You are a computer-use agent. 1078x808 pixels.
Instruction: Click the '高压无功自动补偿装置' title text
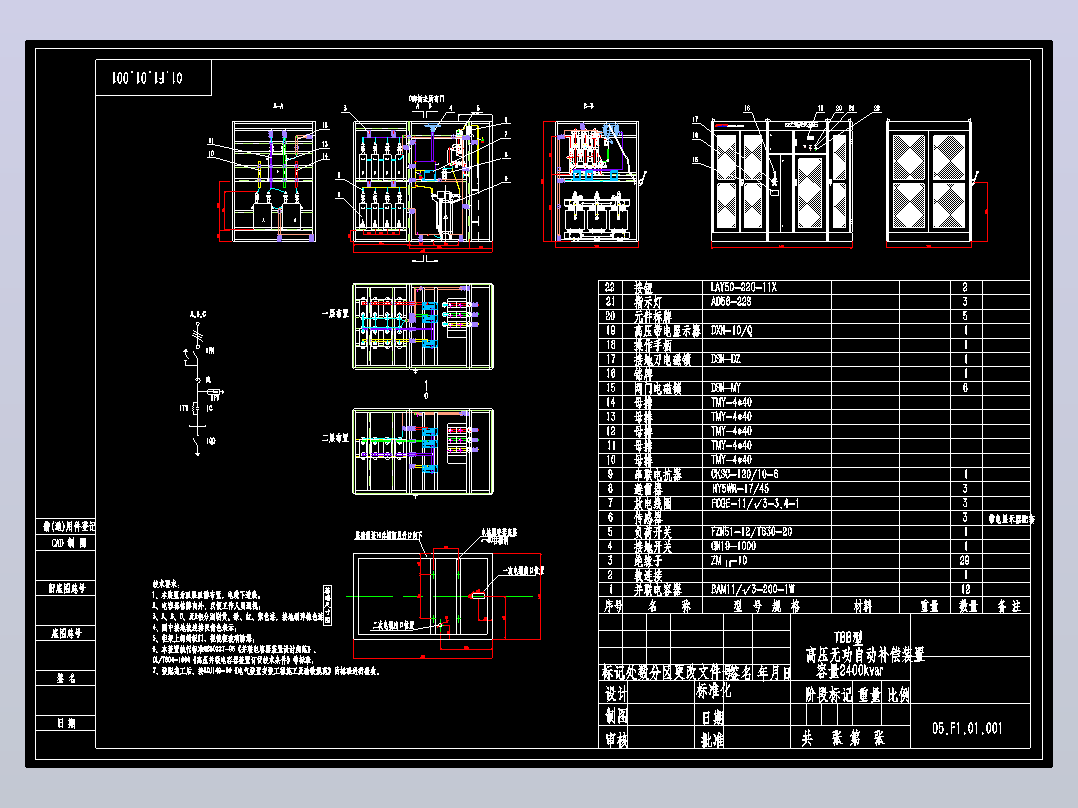865,654
